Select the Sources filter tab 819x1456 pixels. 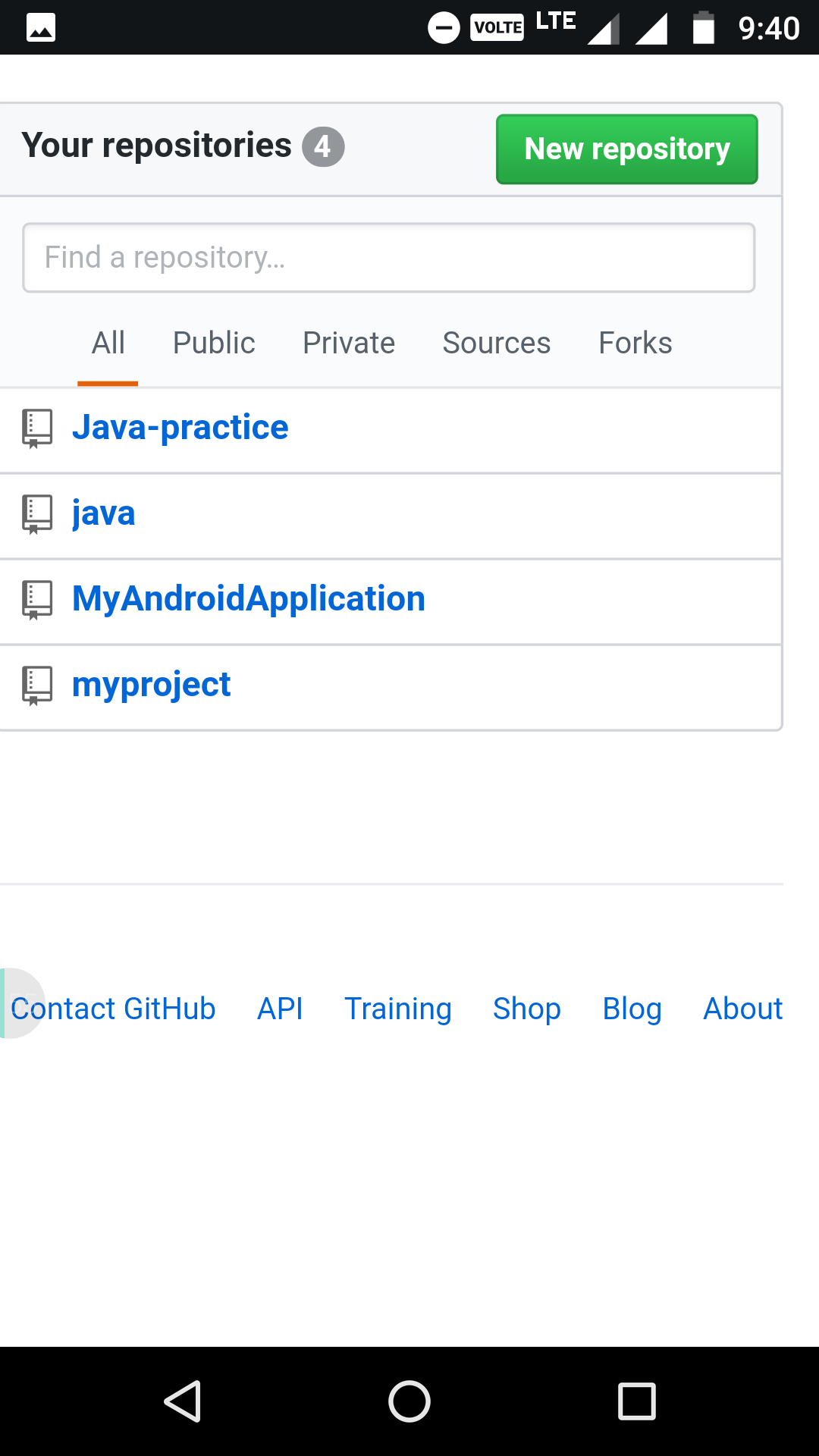pos(497,343)
